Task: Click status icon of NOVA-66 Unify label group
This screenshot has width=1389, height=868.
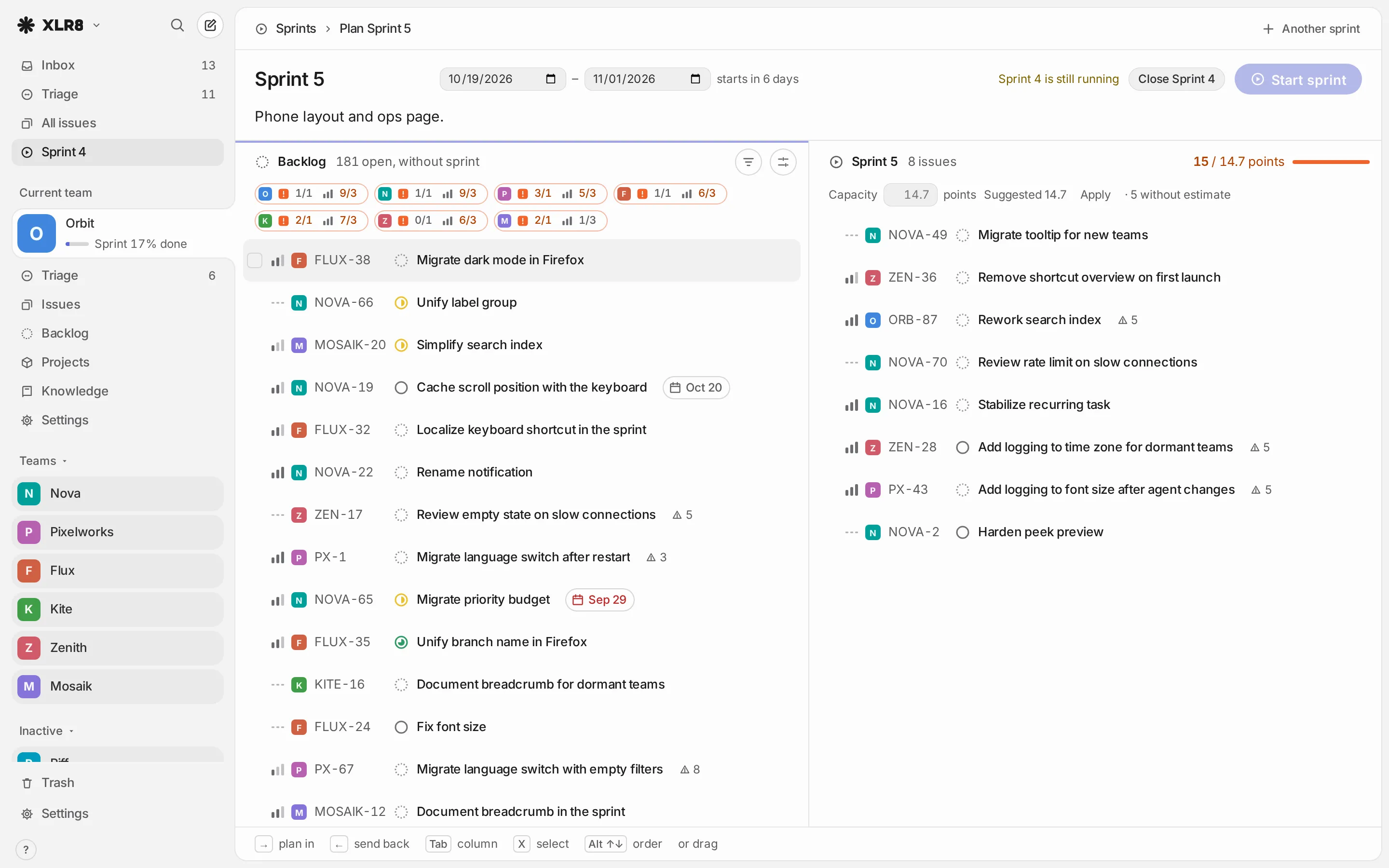Action: point(401,302)
